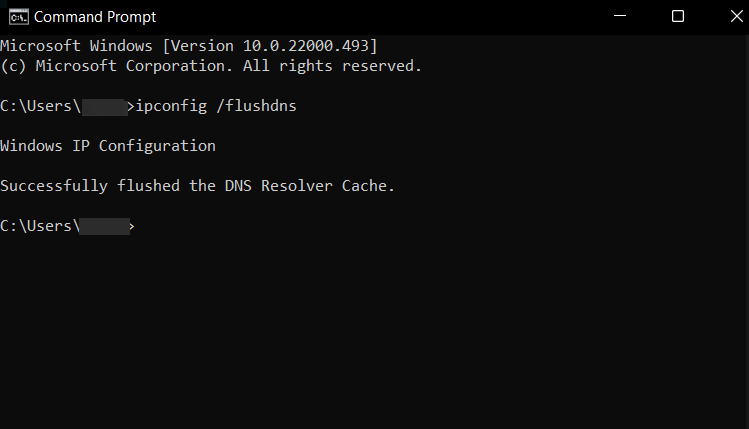Click the word "ipconfig" in the command
Screen dimensions: 749x429
click(x=172, y=106)
